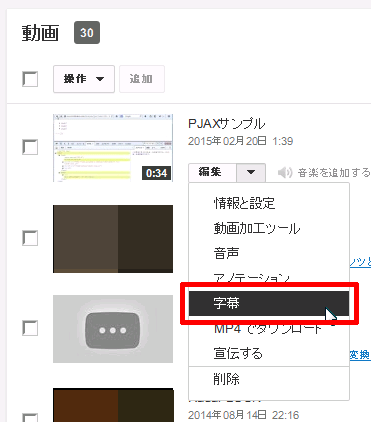The image size is (371, 422).
Task: Tick the checkbox beside the gray placeholder video
Action: click(30, 328)
